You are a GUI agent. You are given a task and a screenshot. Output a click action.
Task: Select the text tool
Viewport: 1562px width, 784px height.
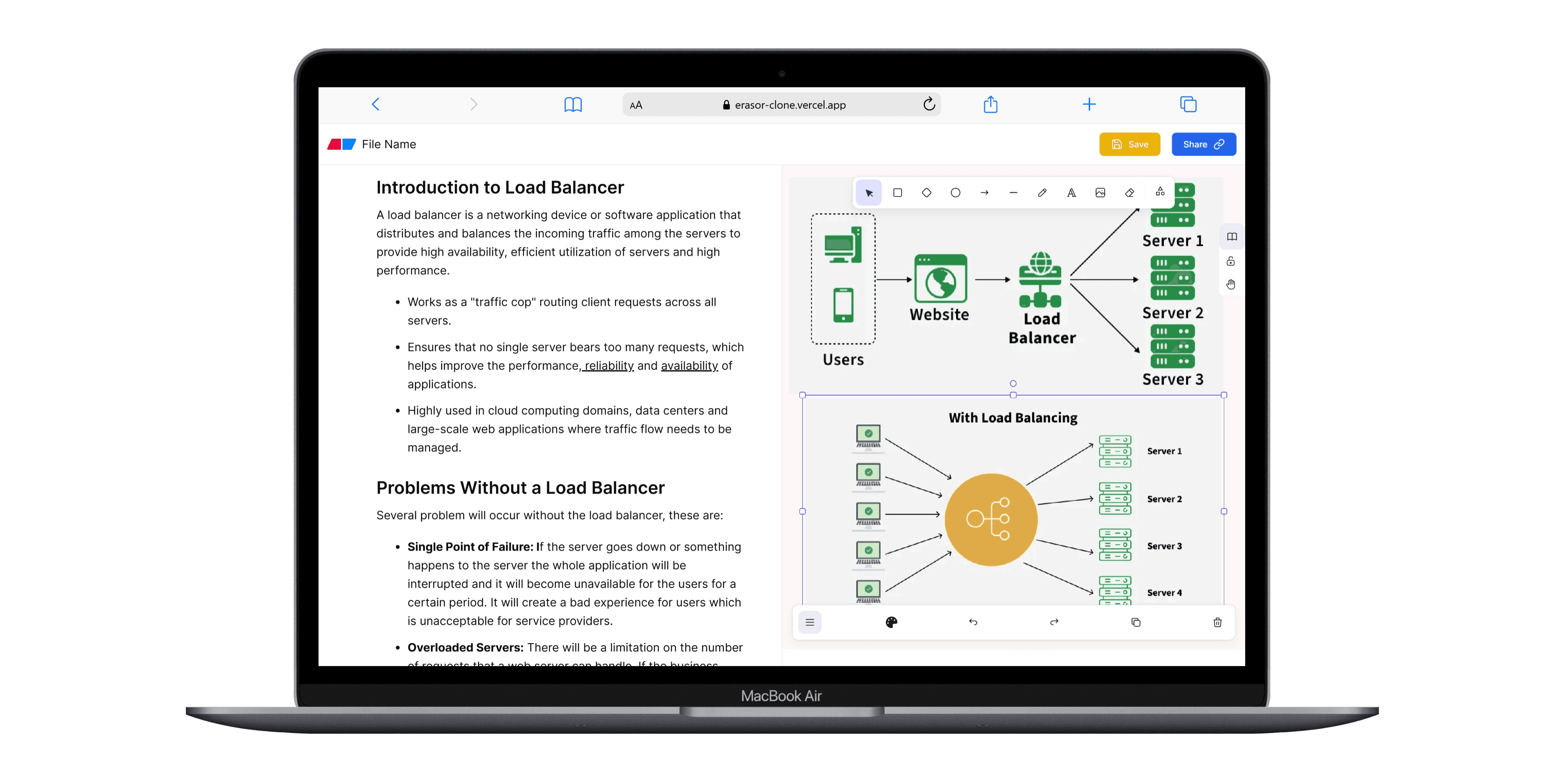pos(1071,193)
